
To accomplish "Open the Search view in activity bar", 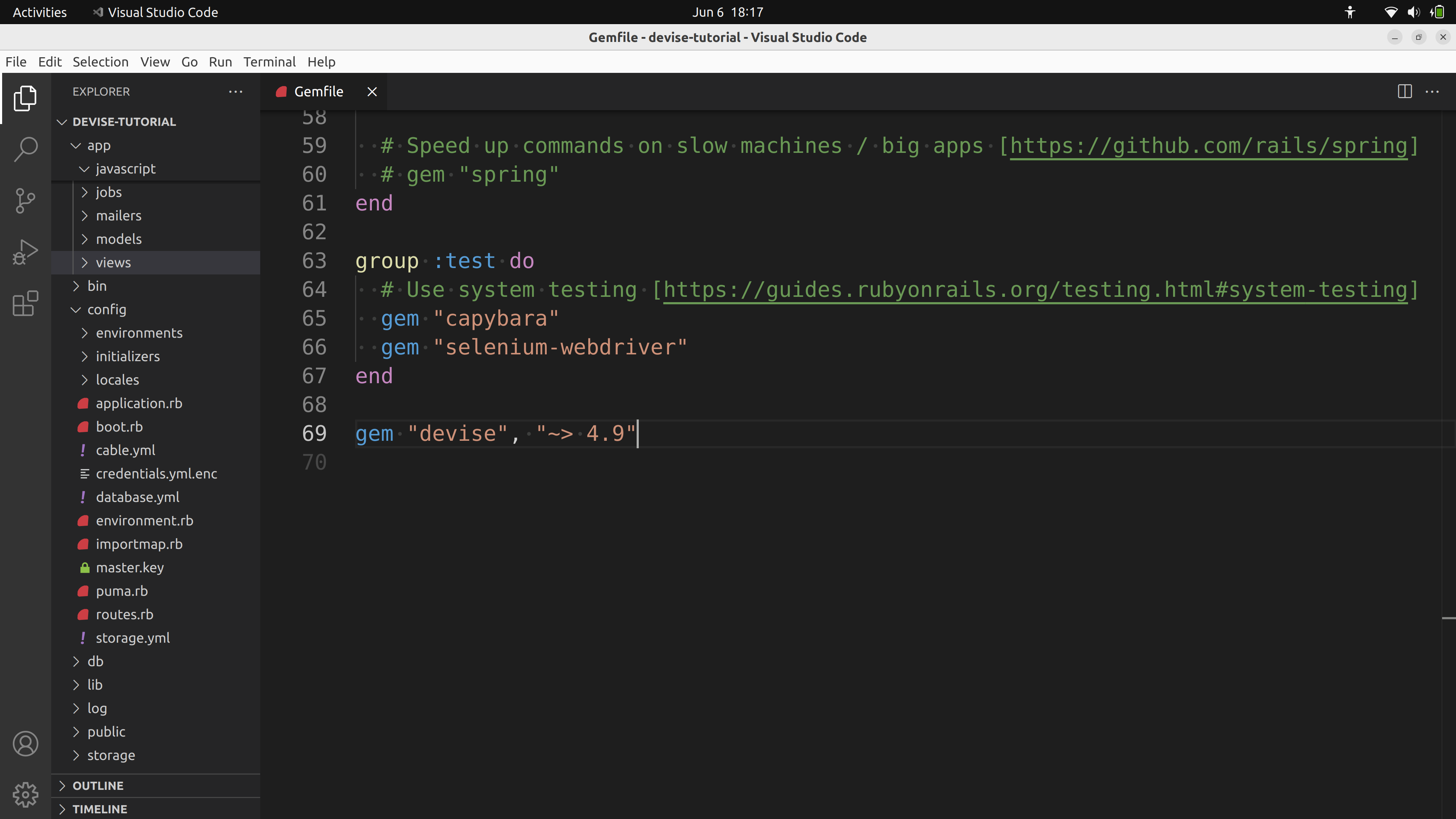I will pyautogui.click(x=26, y=149).
